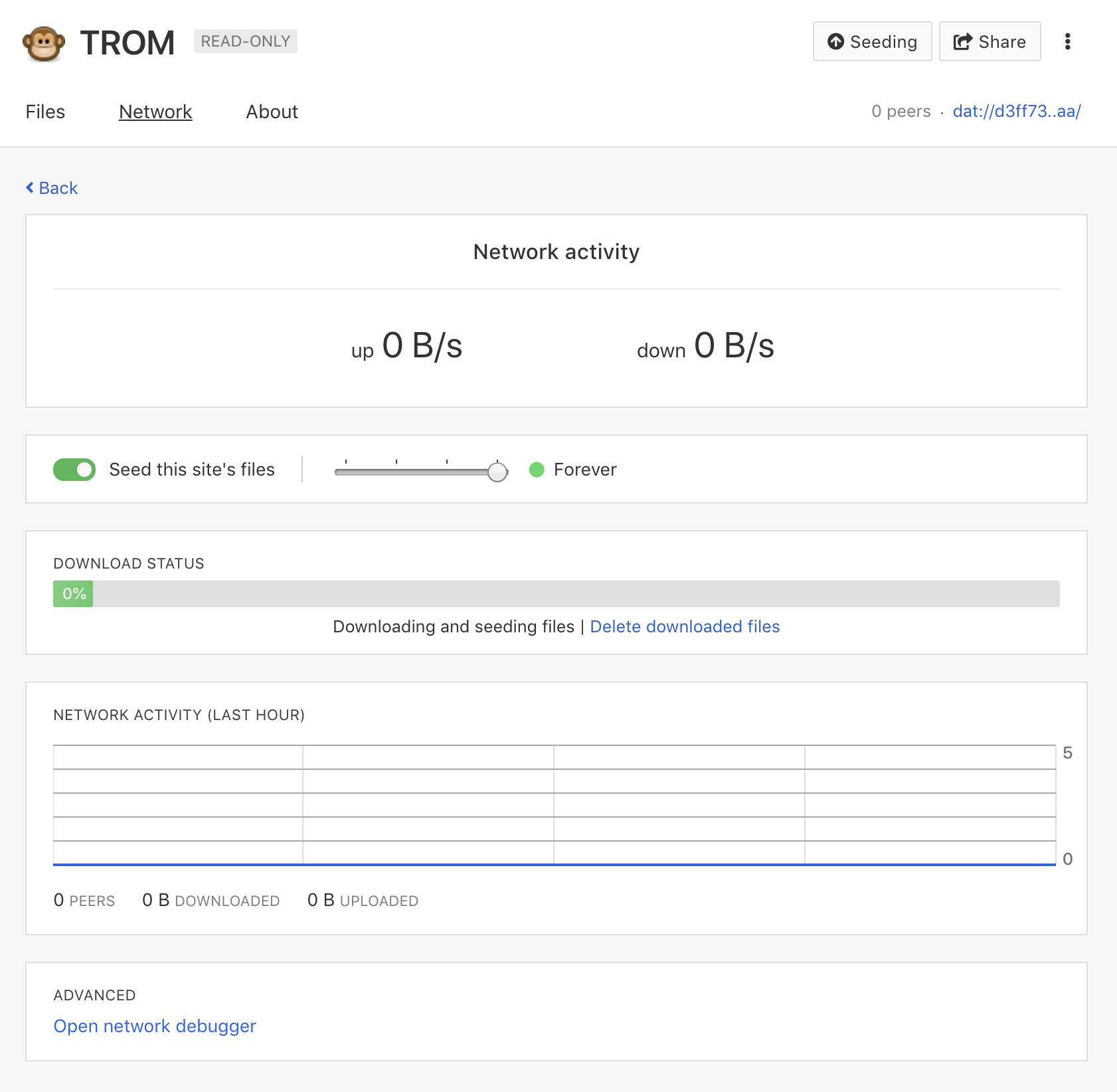Click the Seeding button
1117x1092 pixels.
point(872,41)
